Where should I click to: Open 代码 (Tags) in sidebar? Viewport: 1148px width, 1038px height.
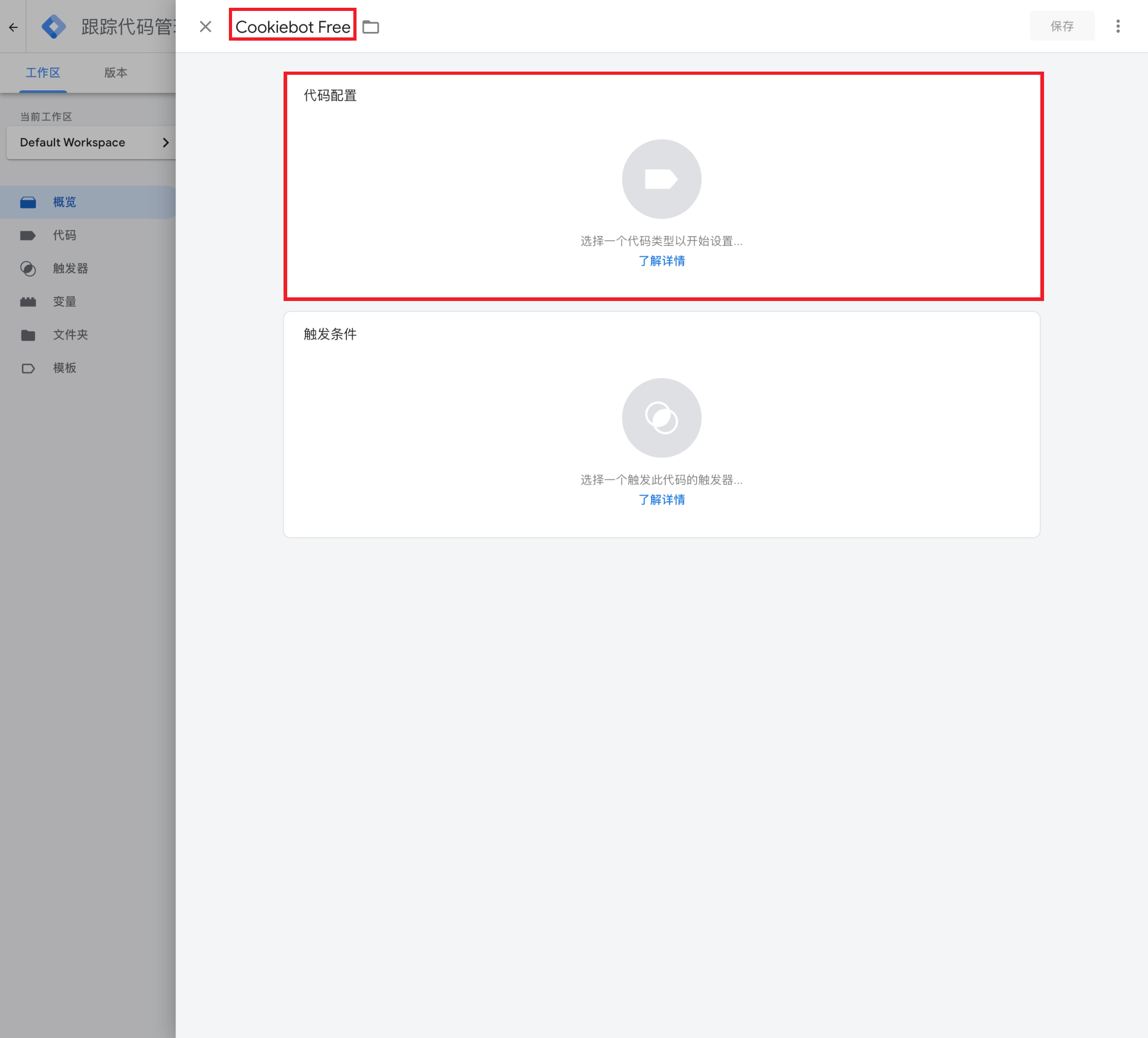point(64,235)
